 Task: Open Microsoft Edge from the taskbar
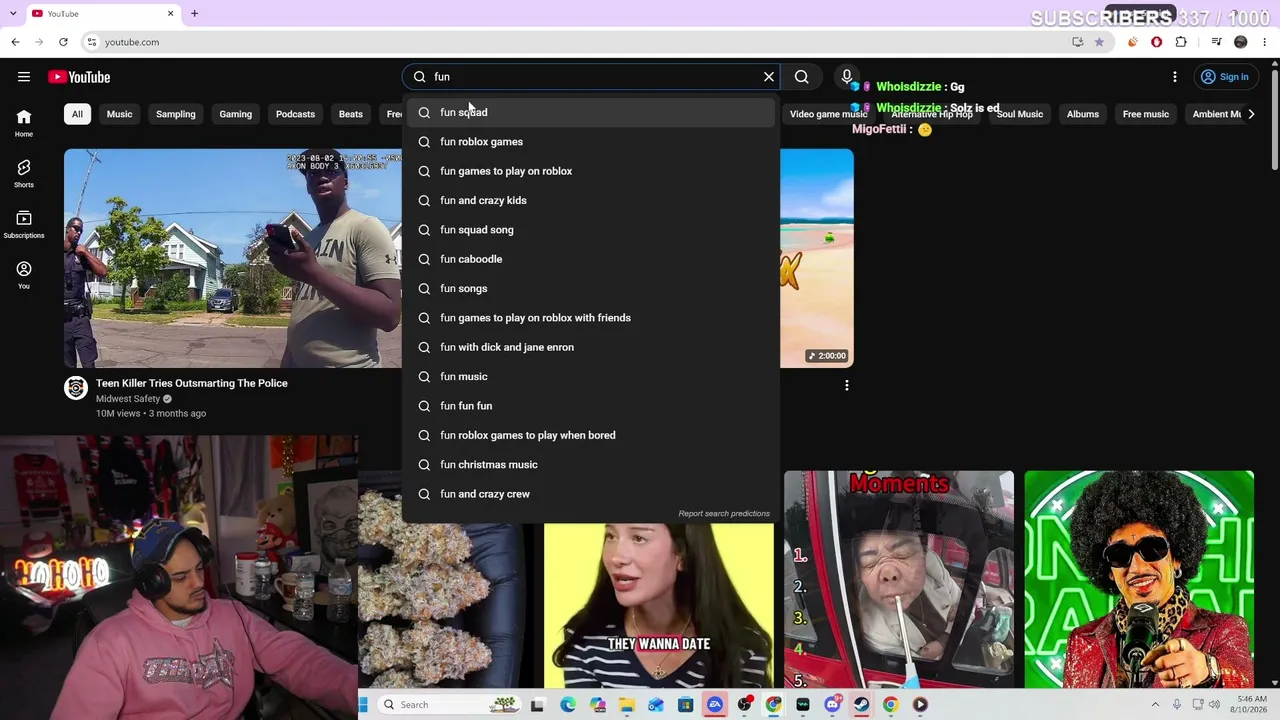pyautogui.click(x=568, y=705)
